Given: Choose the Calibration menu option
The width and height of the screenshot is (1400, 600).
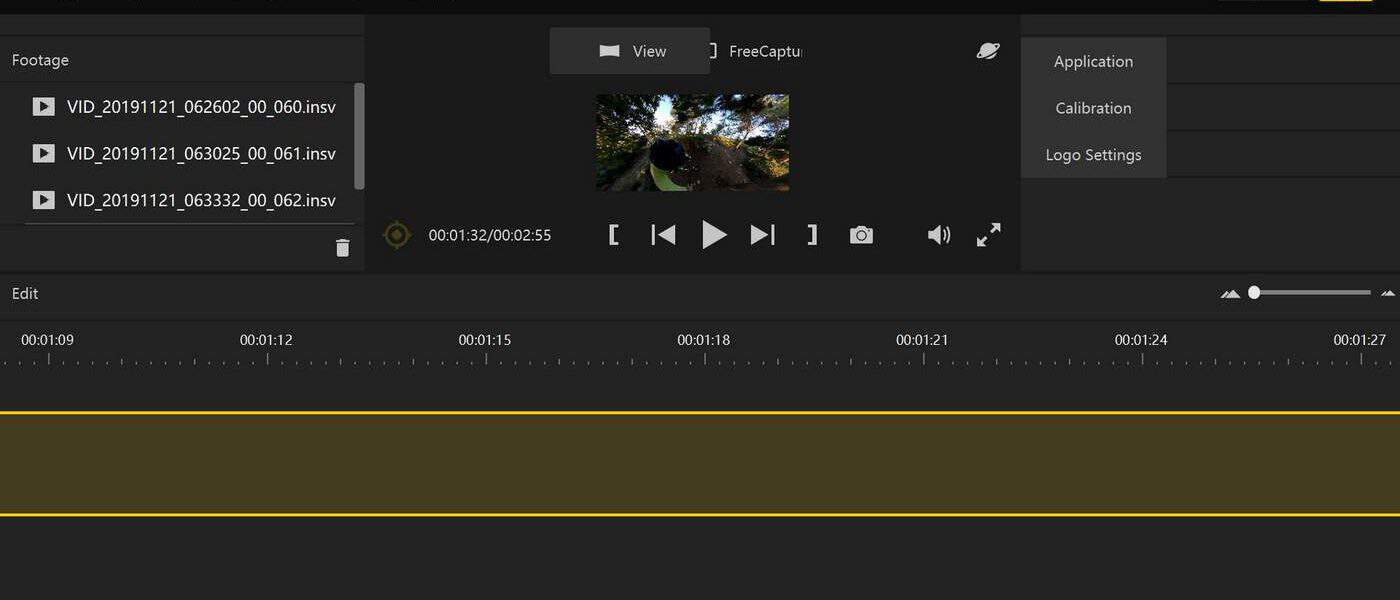Looking at the screenshot, I should pos(1093,108).
